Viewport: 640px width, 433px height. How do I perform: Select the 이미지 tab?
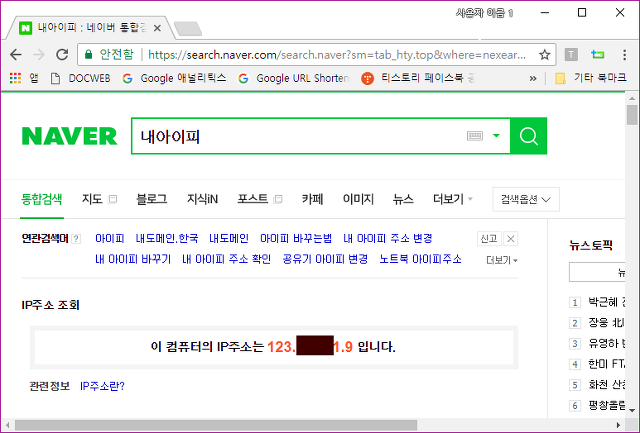click(358, 199)
